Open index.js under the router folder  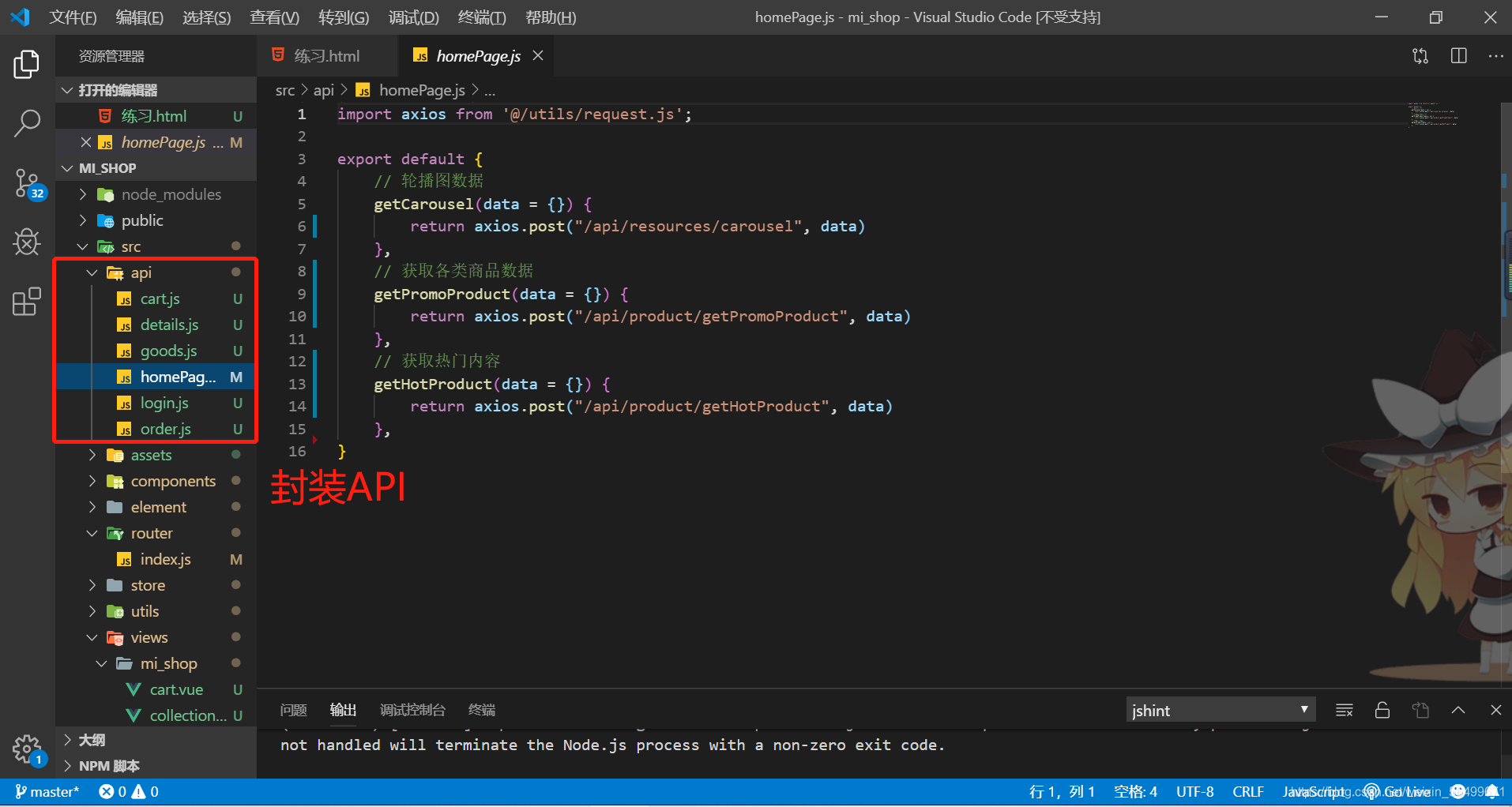(156, 559)
